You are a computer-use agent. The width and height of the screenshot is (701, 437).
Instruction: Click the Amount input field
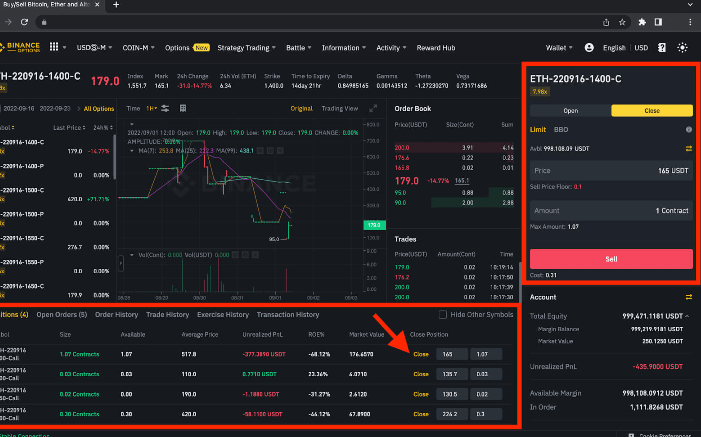click(611, 210)
